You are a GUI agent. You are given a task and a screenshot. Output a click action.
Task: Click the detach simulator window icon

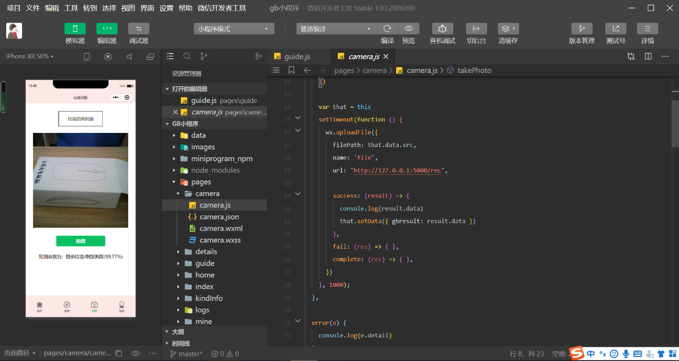coord(150,57)
